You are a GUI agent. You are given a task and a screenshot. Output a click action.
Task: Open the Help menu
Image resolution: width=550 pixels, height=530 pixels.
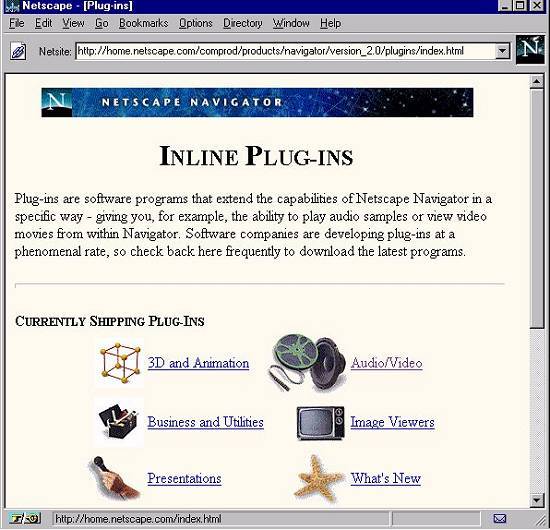[330, 23]
